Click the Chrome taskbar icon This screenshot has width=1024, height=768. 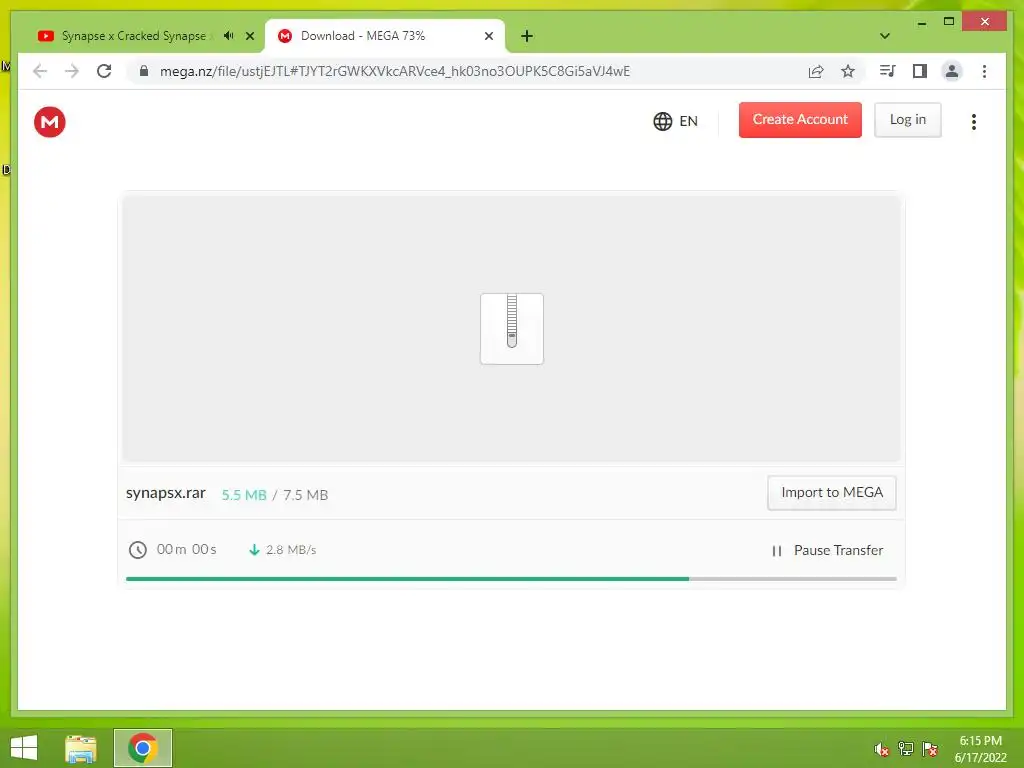tap(143, 748)
